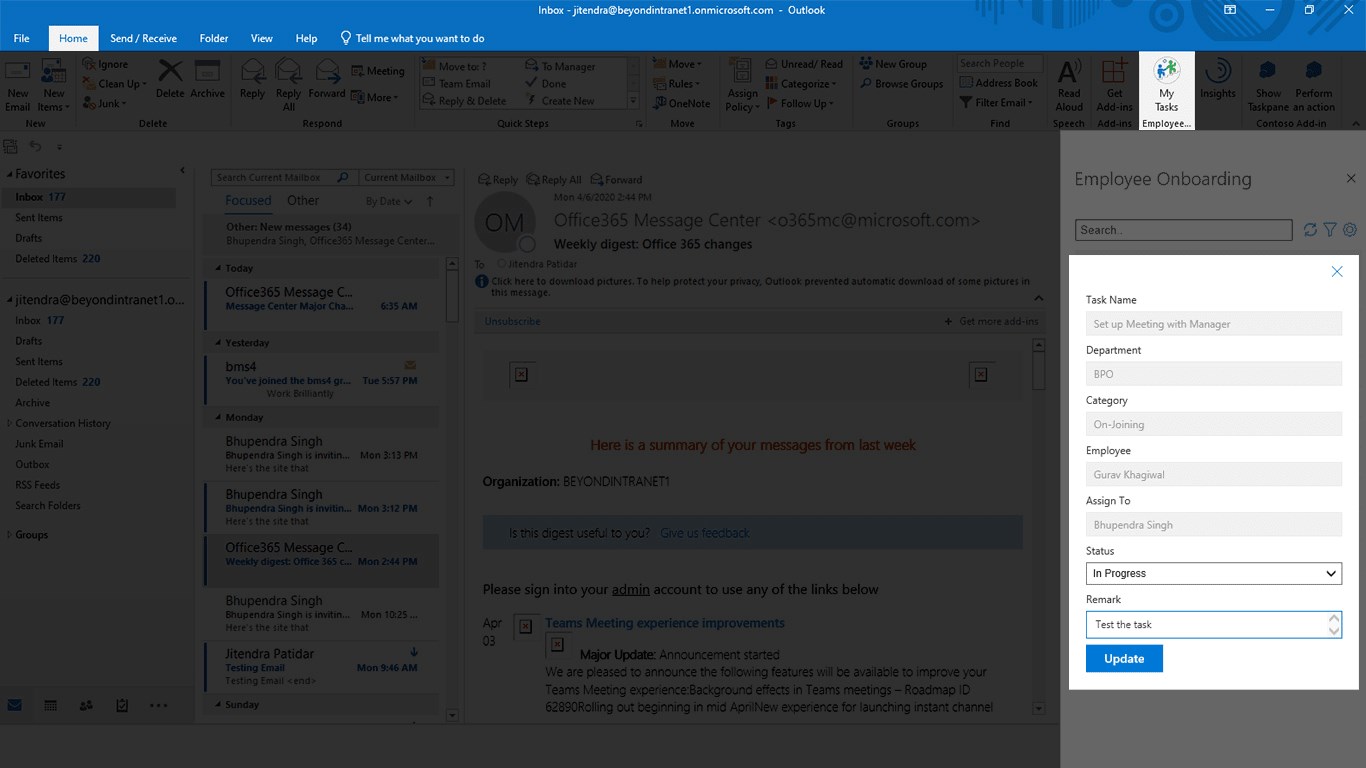1366x768 pixels.
Task: Close the task details form
Action: click(x=1337, y=272)
